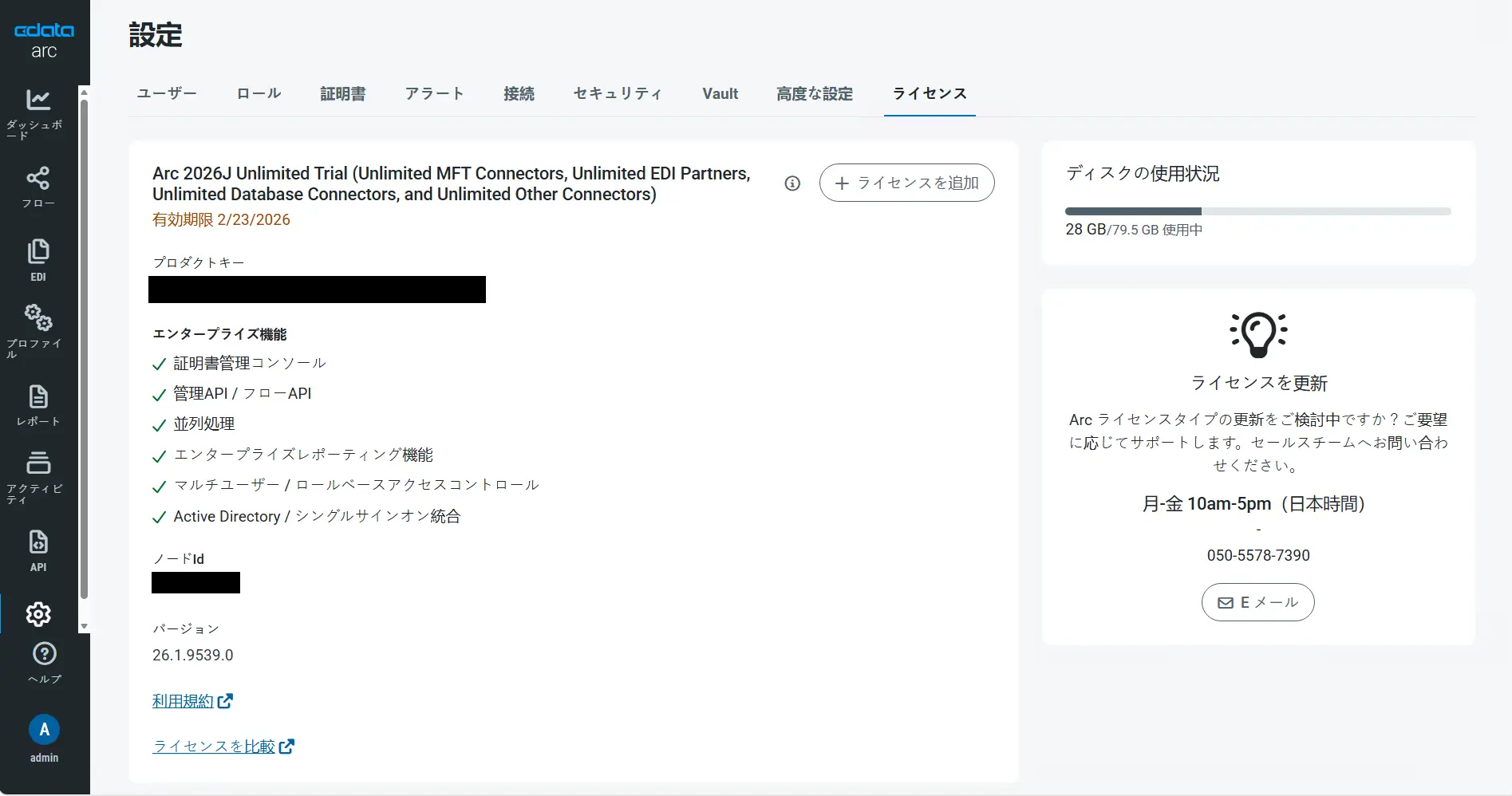Click the external link icon beside 利用規約
This screenshot has height=796, width=1512.
pos(226,701)
